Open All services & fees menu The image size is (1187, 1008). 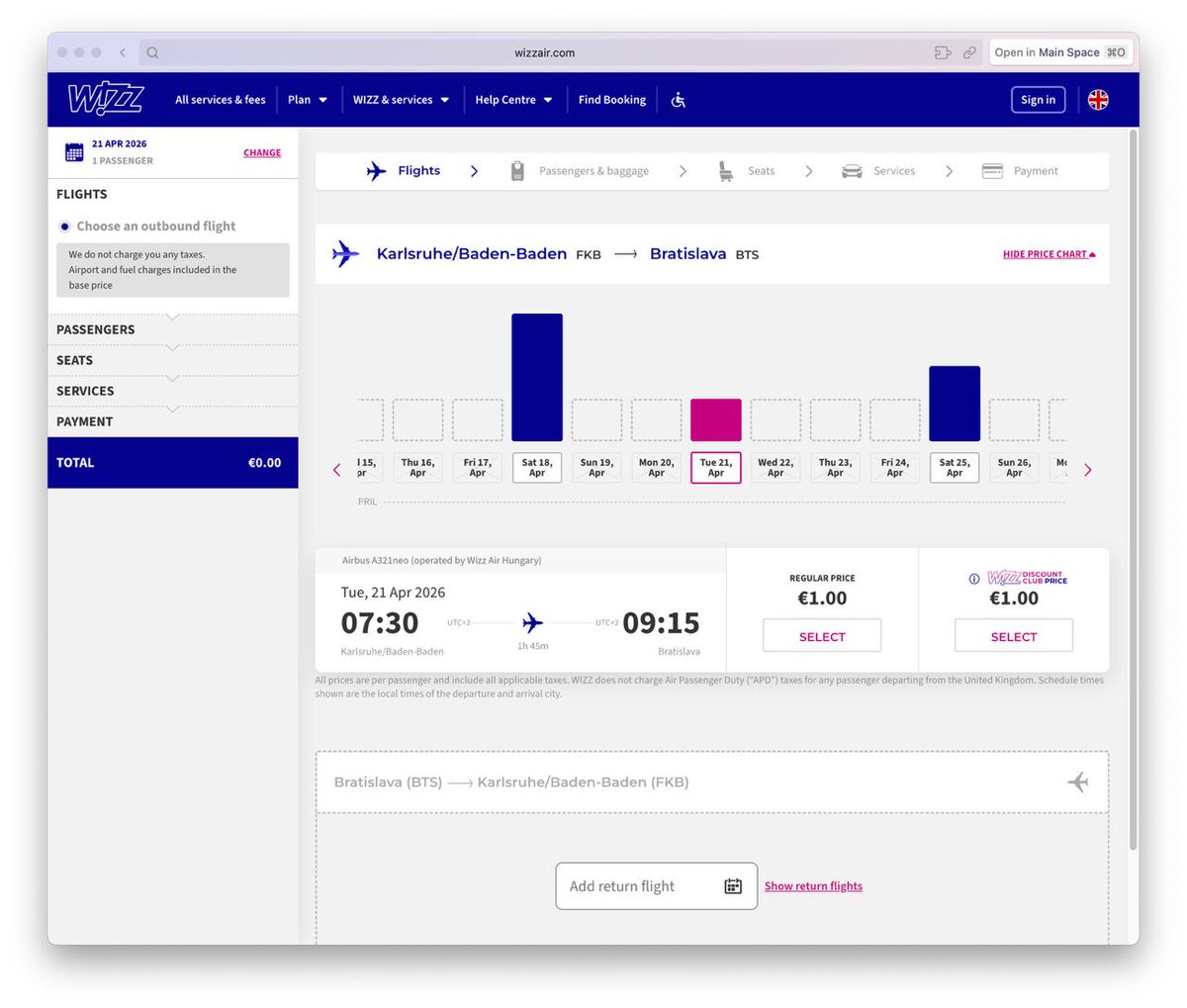pos(221,100)
